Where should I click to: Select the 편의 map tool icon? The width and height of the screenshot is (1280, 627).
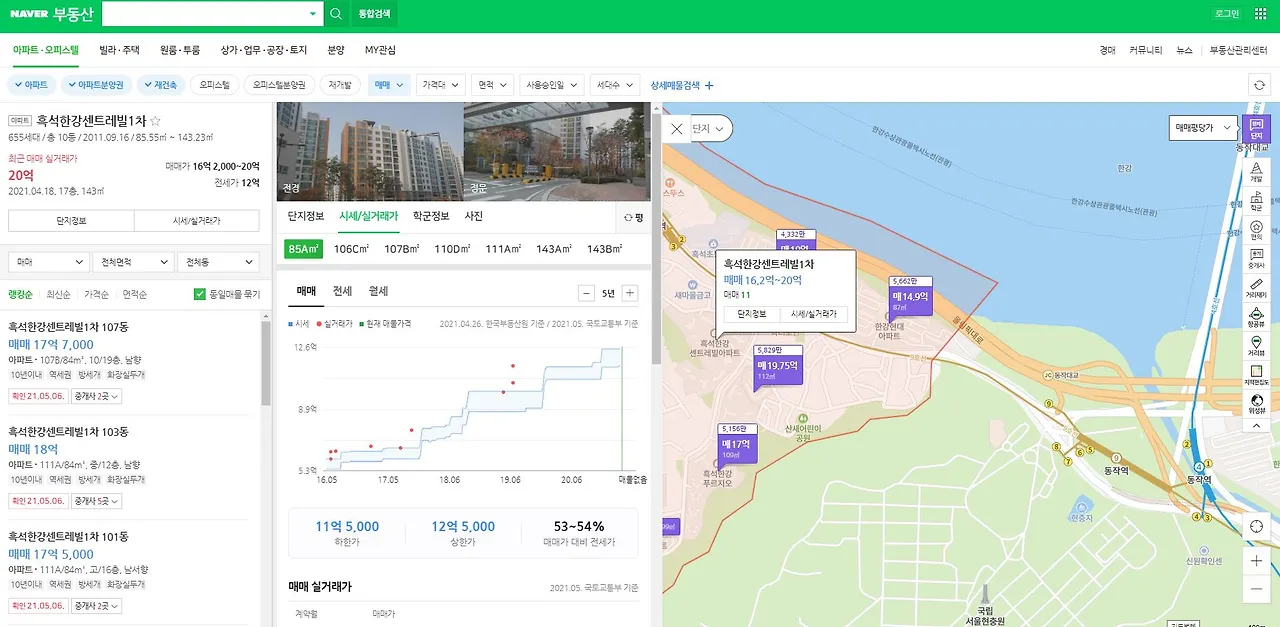(x=1257, y=230)
